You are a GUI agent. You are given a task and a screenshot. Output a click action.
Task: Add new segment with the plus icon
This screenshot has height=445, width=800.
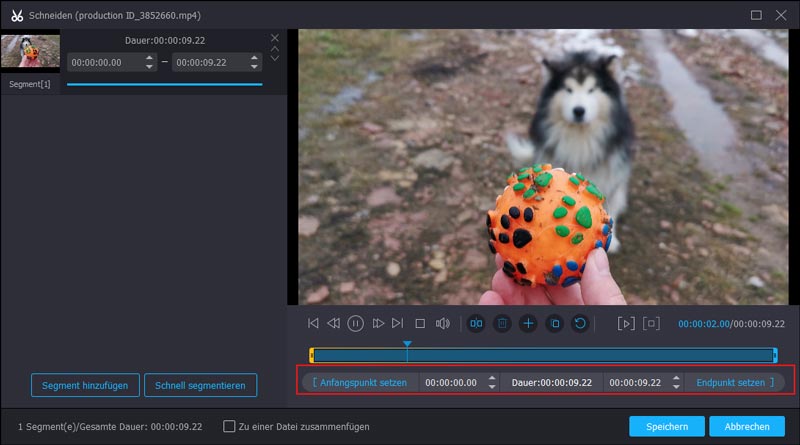coord(528,323)
